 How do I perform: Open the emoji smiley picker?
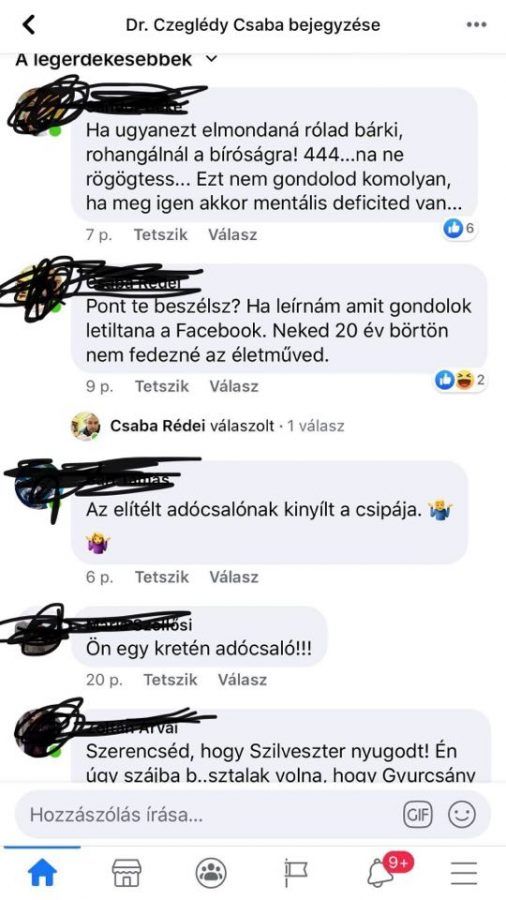462,814
